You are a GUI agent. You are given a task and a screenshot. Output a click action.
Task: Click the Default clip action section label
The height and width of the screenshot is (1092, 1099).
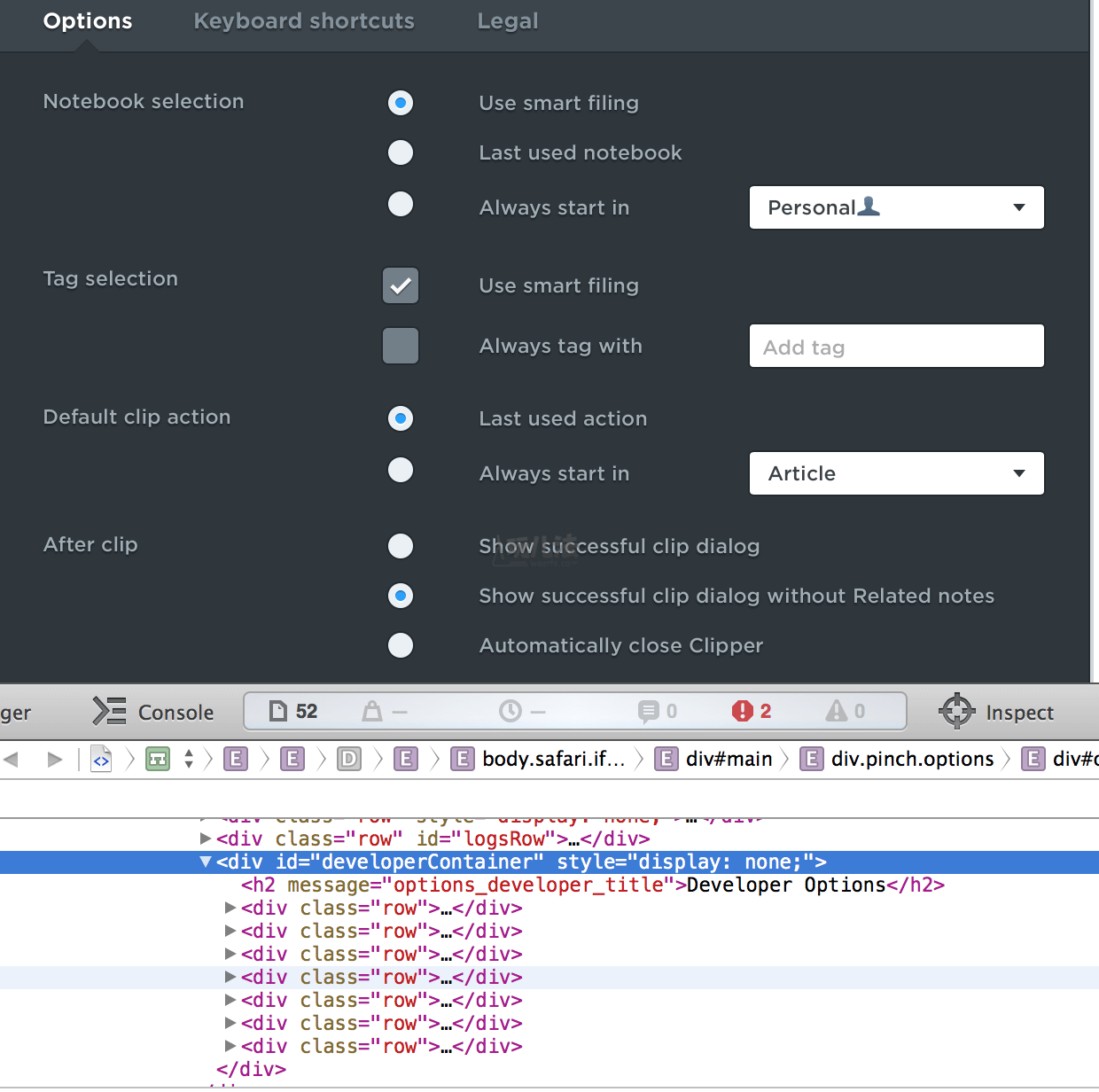[136, 417]
